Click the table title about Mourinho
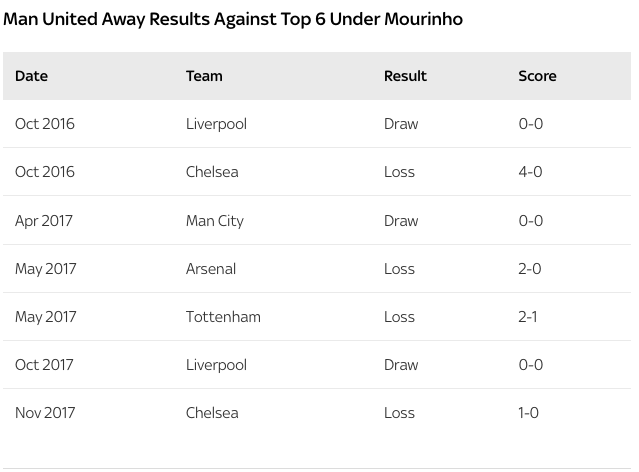 click(233, 19)
